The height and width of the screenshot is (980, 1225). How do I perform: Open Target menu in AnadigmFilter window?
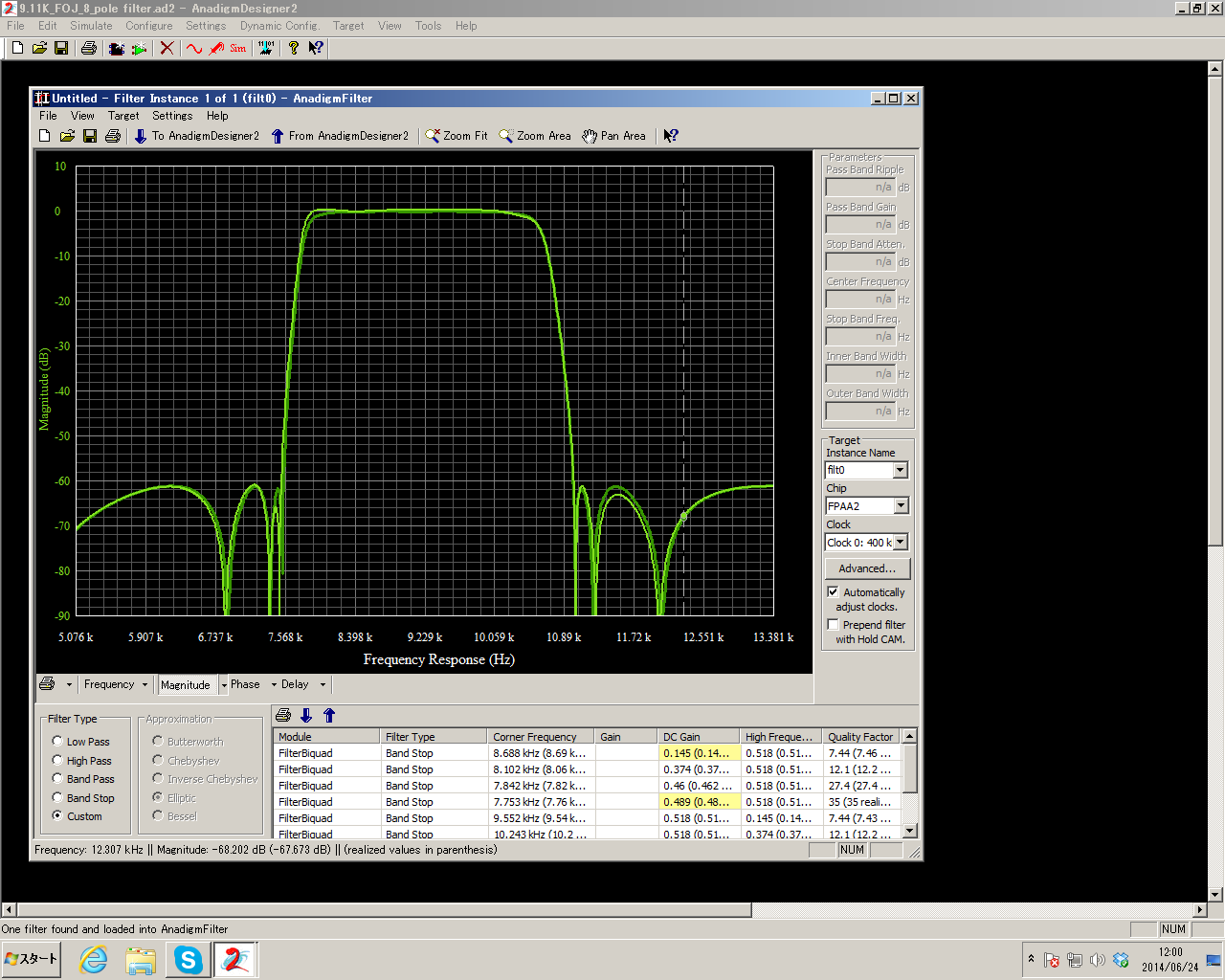click(x=123, y=116)
